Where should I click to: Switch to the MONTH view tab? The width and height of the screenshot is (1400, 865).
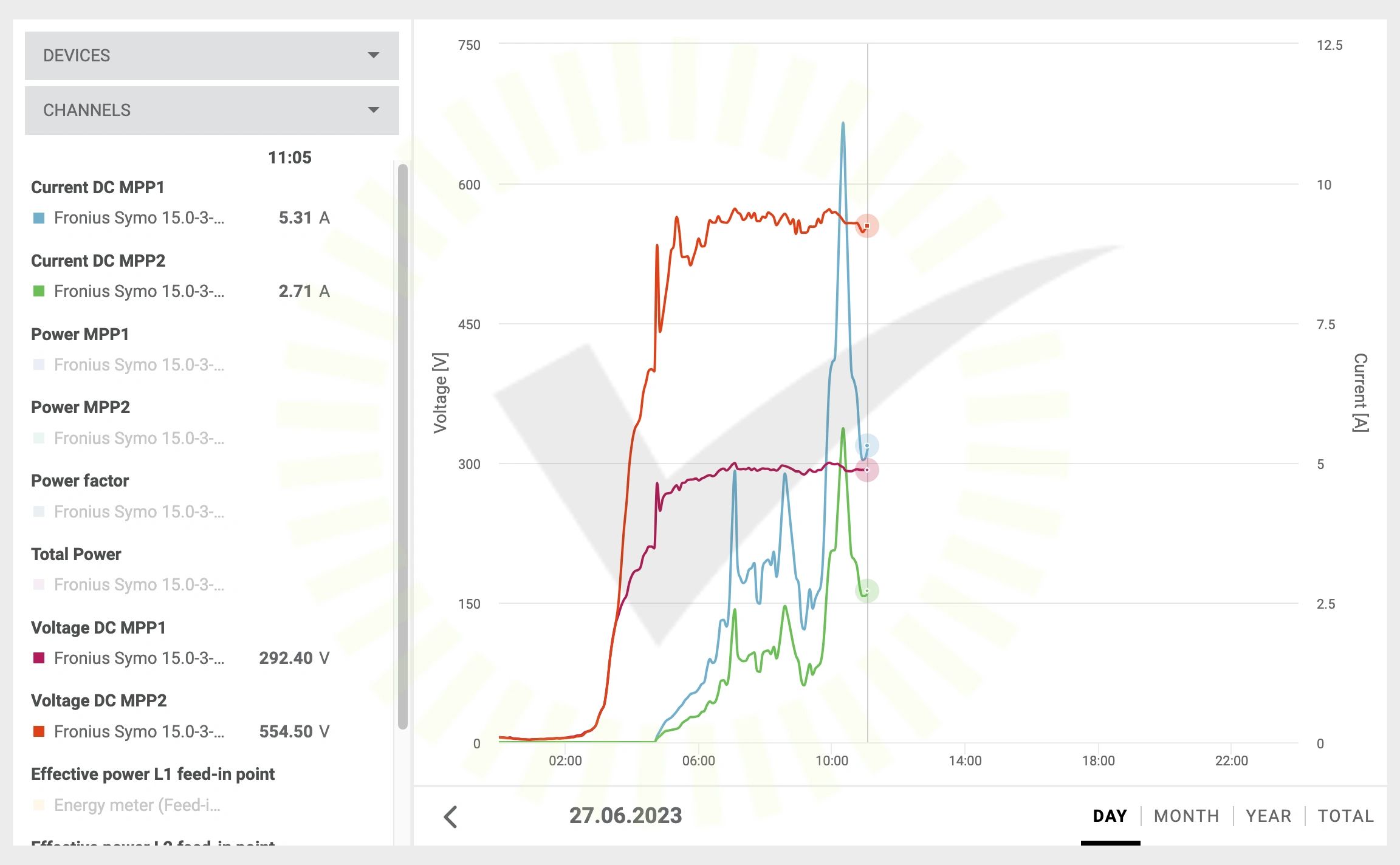coord(1186,816)
